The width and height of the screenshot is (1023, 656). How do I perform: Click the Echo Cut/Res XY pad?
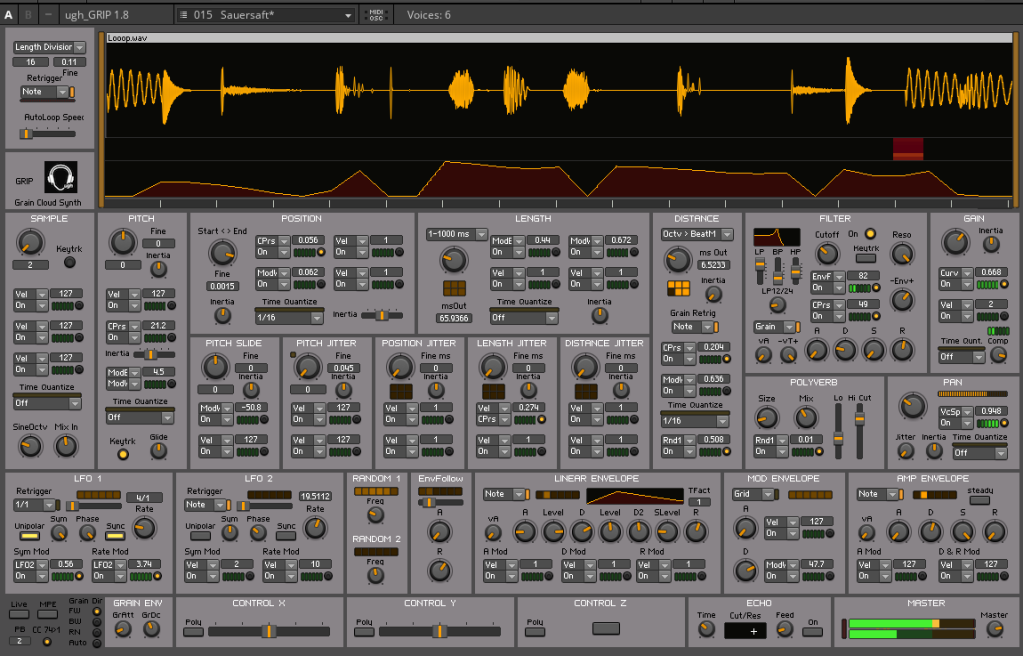point(745,631)
